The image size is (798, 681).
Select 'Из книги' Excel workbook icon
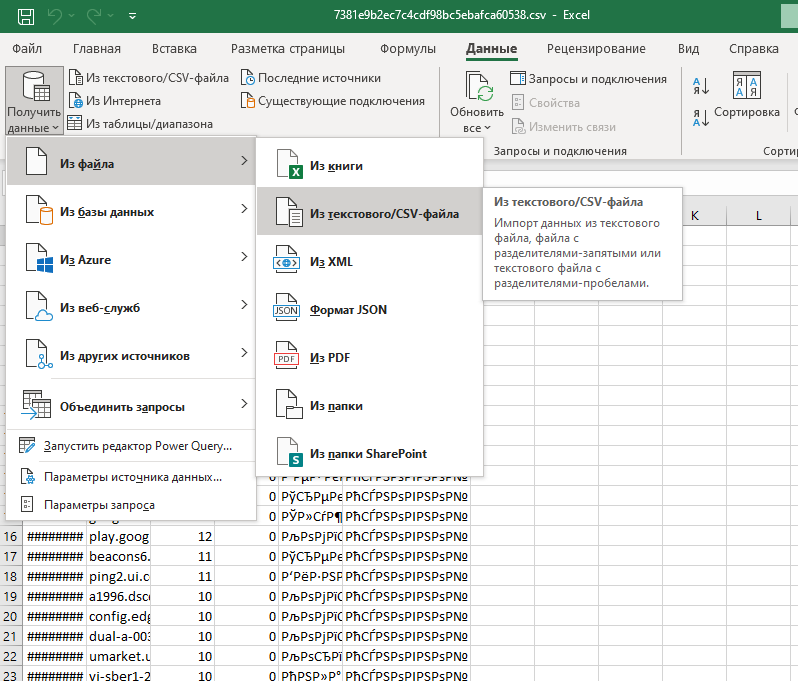287,166
